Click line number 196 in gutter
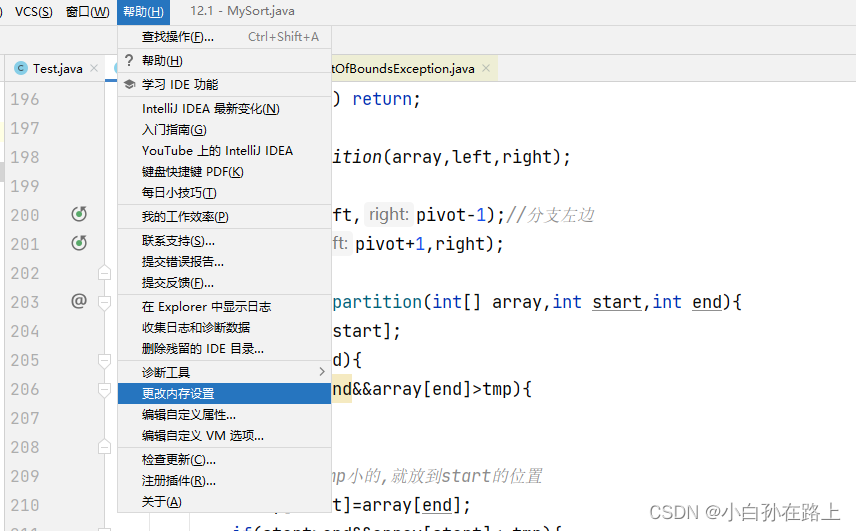This screenshot has width=856, height=531. click(25, 99)
